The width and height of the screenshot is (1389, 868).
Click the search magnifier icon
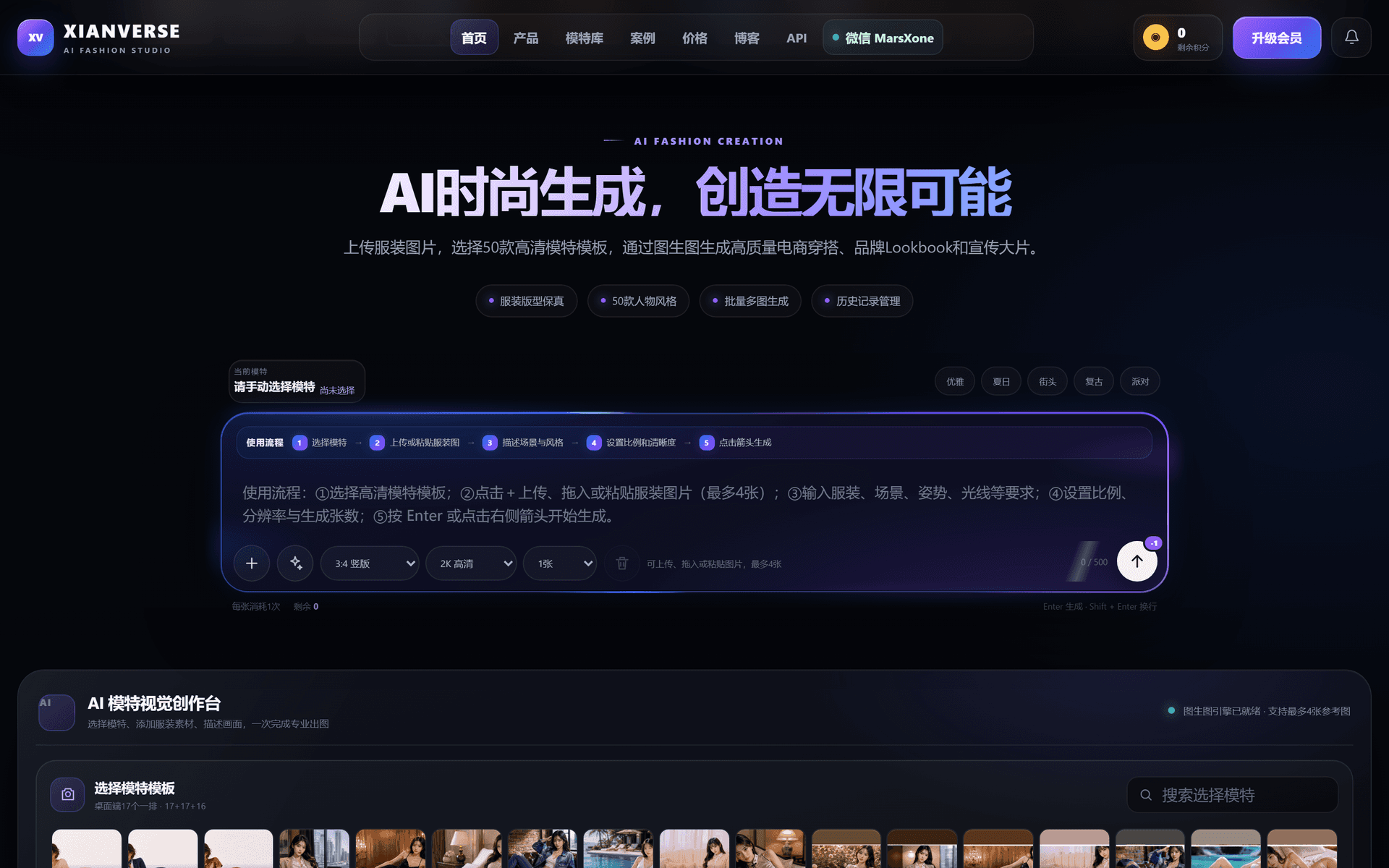point(1146,795)
